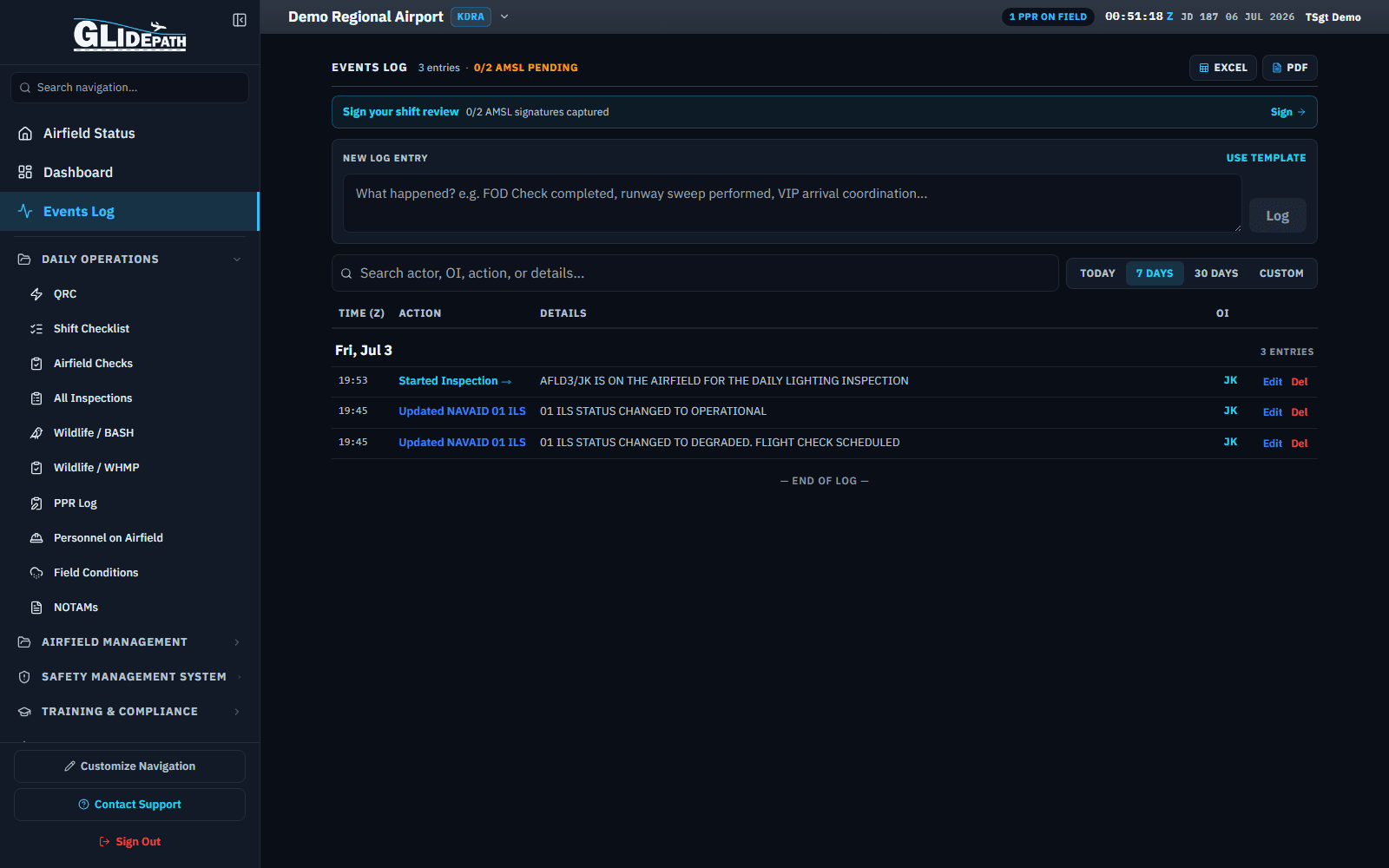Screen dimensions: 1389x868
Task: Click USE TEMPLATE link
Action: coord(1266,158)
